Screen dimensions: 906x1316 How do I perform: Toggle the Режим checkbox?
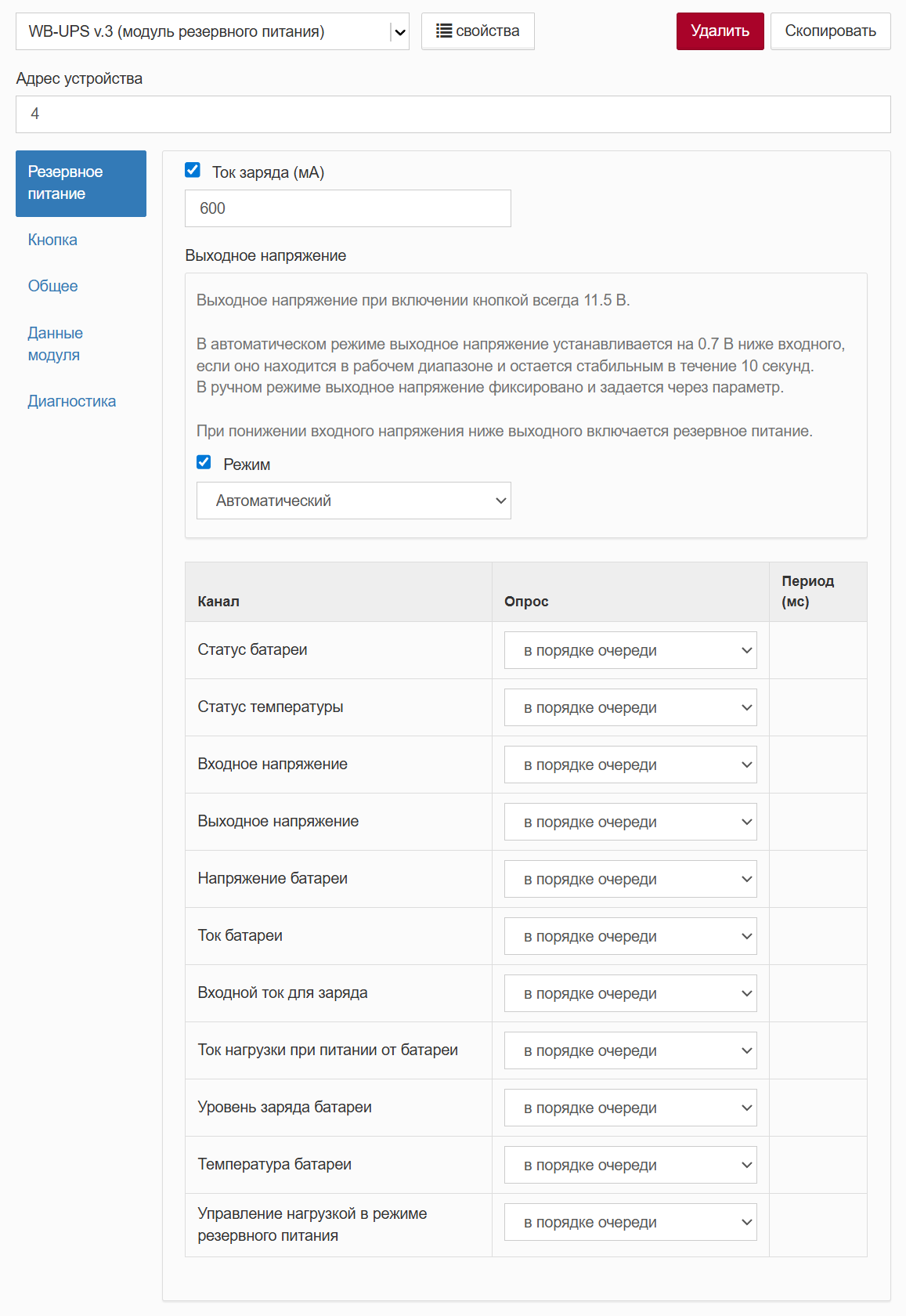coord(204,462)
